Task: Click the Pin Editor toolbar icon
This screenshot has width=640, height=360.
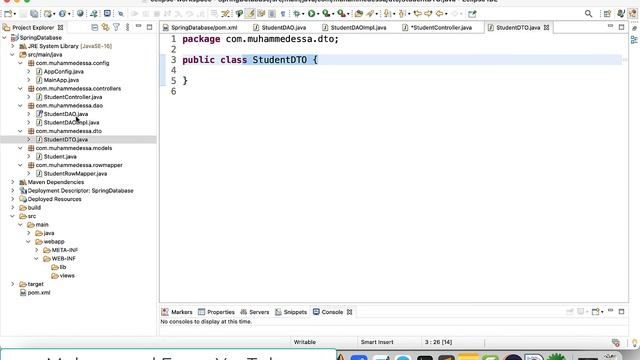Action: [472, 14]
